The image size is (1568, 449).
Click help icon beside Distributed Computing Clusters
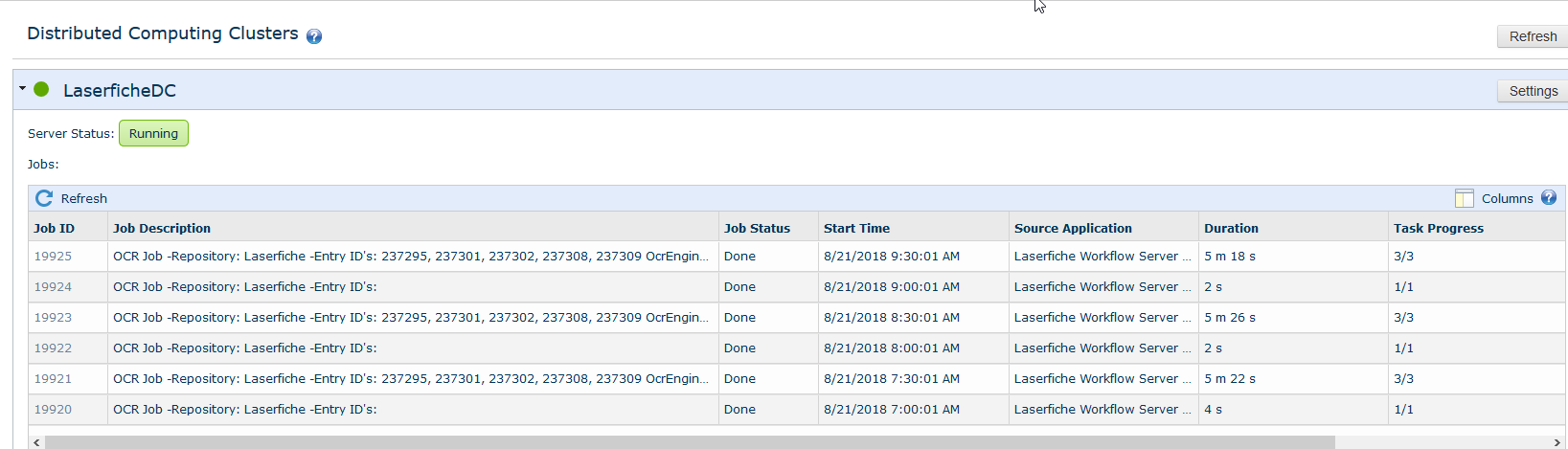click(x=314, y=36)
